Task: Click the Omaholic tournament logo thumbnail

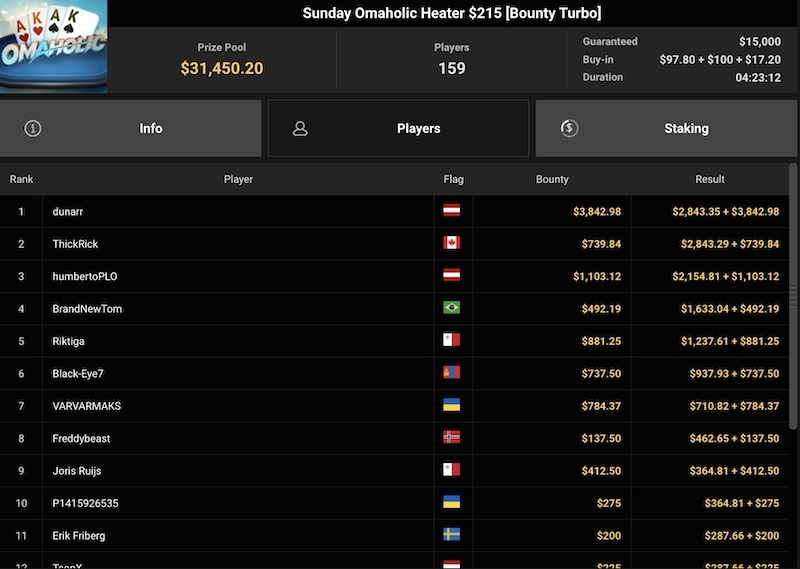Action: pos(54,47)
